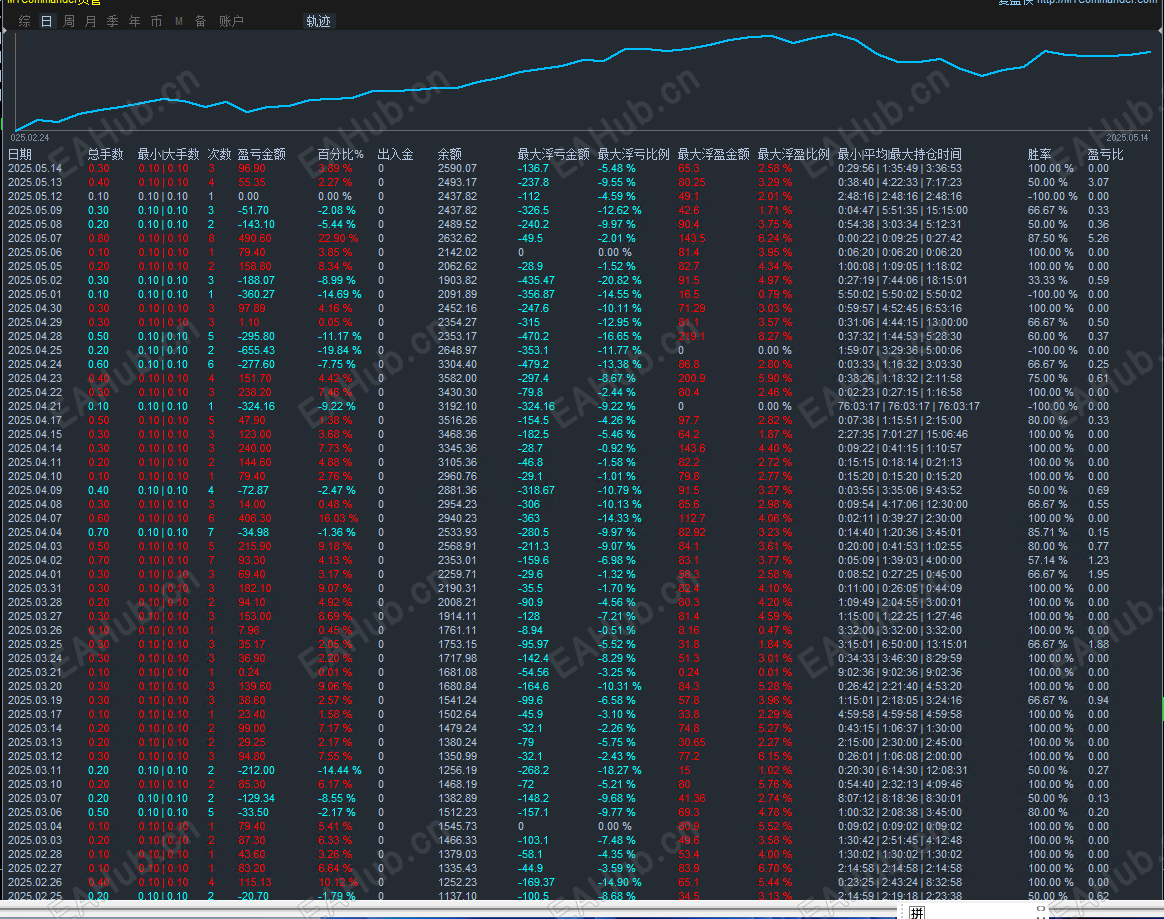Click the 8.27 % max floating profit ratio
Screen dimensions: 1164x919
(775, 336)
